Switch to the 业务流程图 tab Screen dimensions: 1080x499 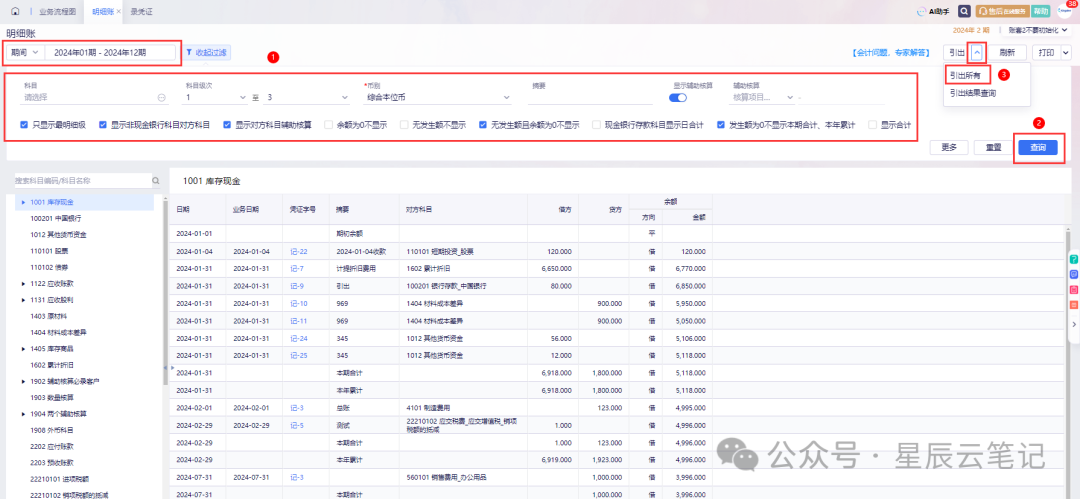[56, 12]
